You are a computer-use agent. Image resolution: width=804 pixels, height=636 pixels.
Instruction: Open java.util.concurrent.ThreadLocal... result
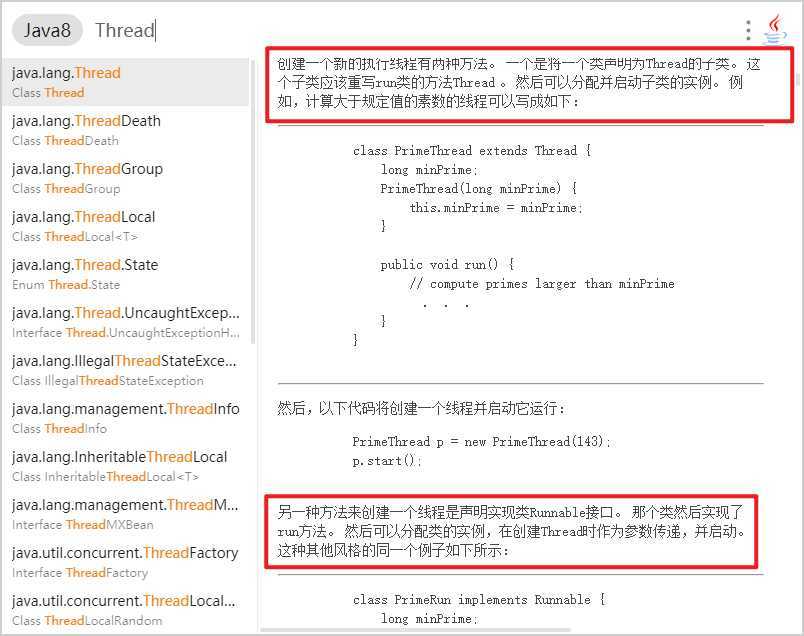click(x=126, y=610)
